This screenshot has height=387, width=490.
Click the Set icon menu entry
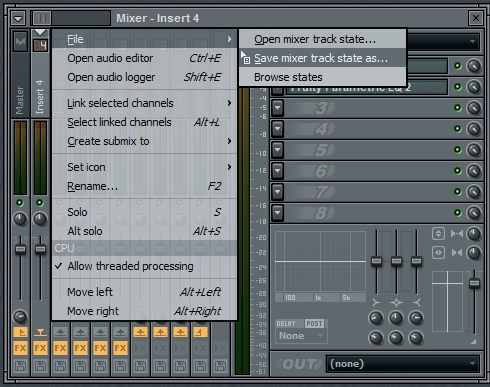tap(144, 167)
